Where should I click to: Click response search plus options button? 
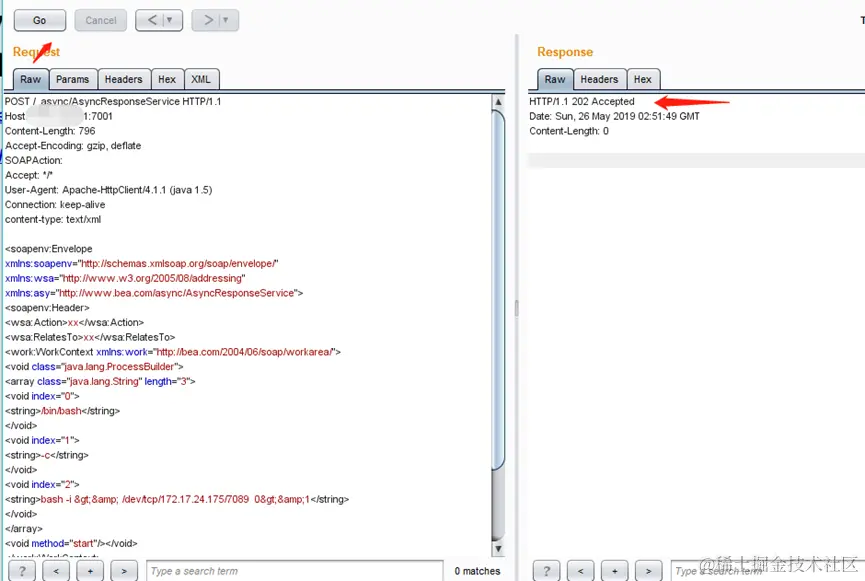(x=615, y=571)
